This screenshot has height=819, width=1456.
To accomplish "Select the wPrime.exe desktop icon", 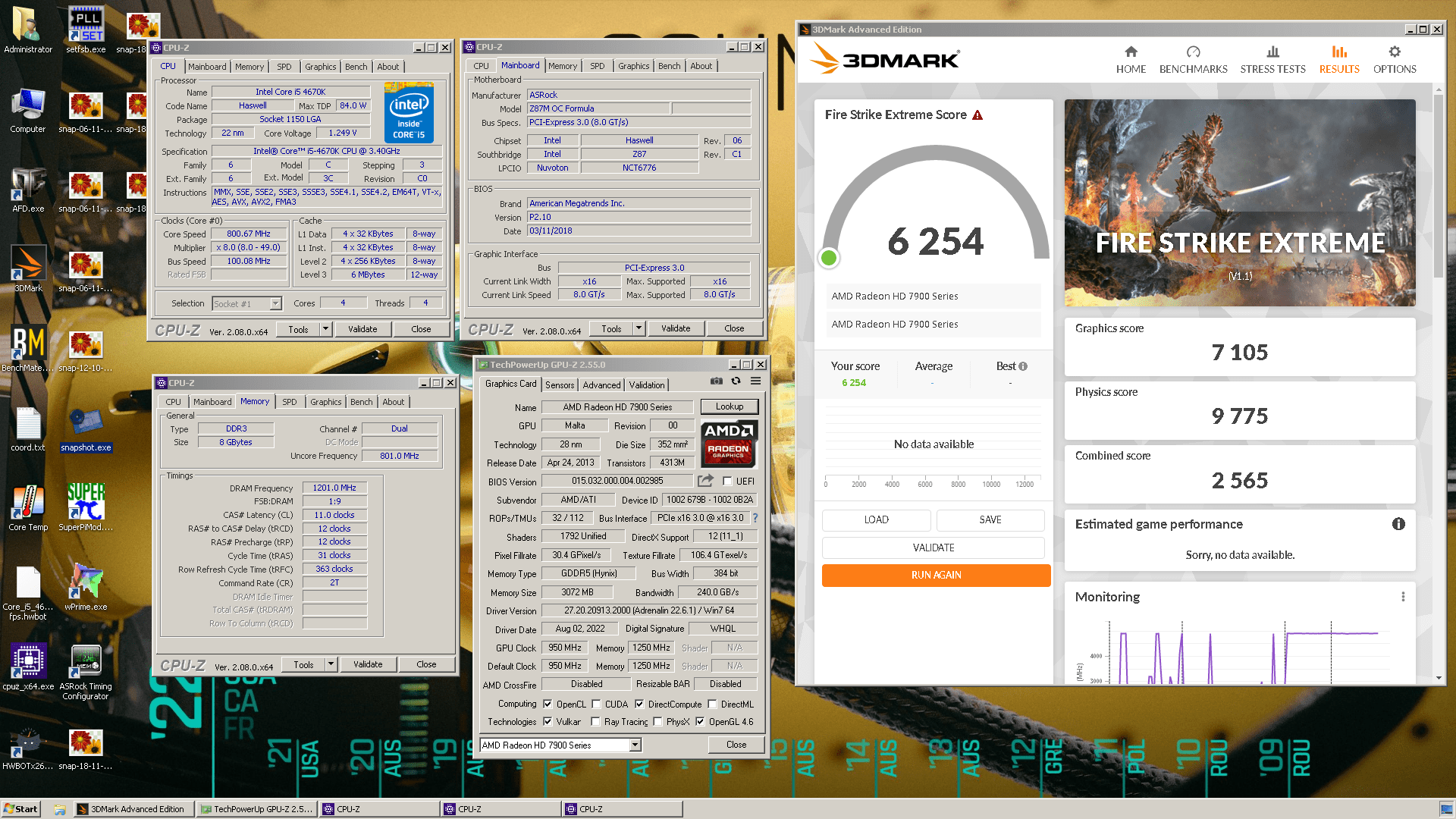I will (86, 588).
